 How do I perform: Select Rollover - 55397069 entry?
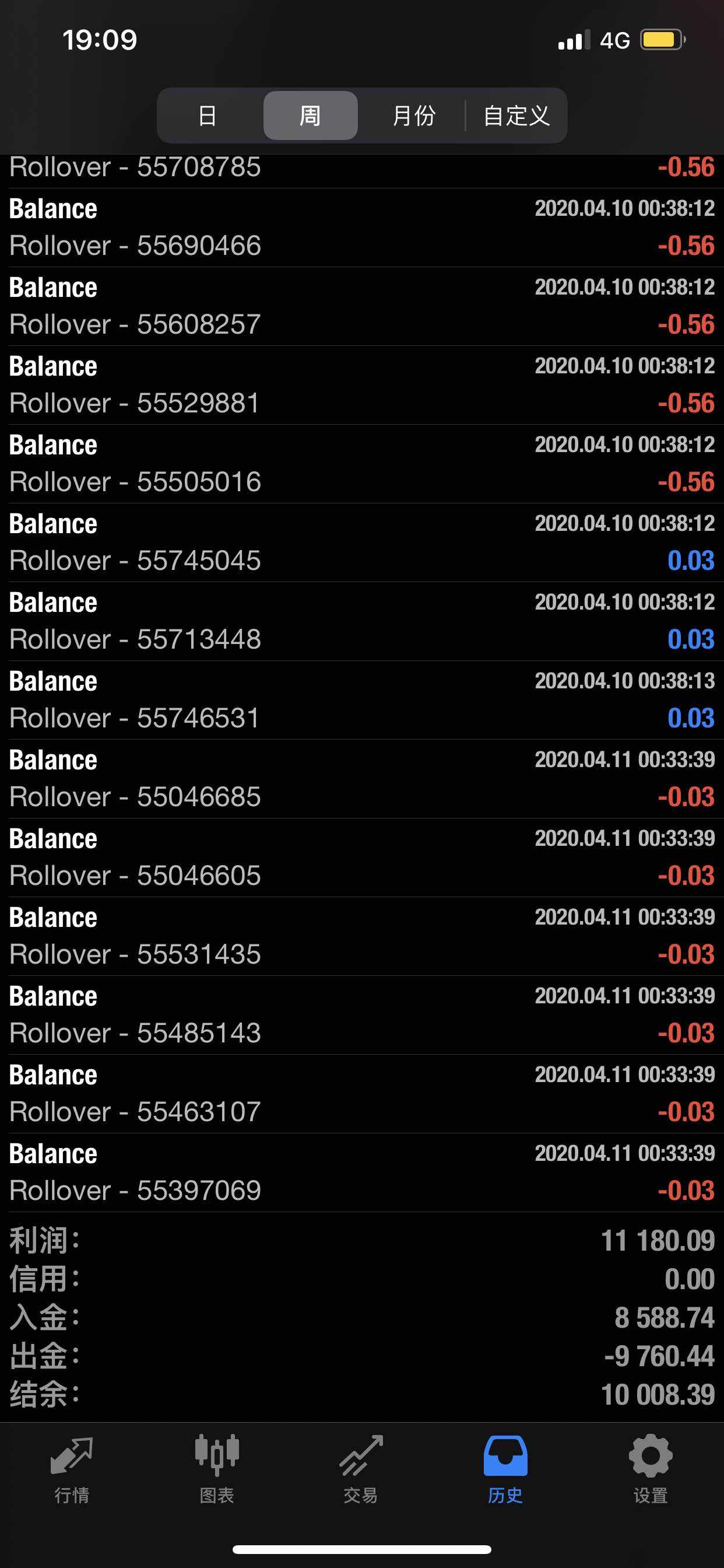point(361,1172)
